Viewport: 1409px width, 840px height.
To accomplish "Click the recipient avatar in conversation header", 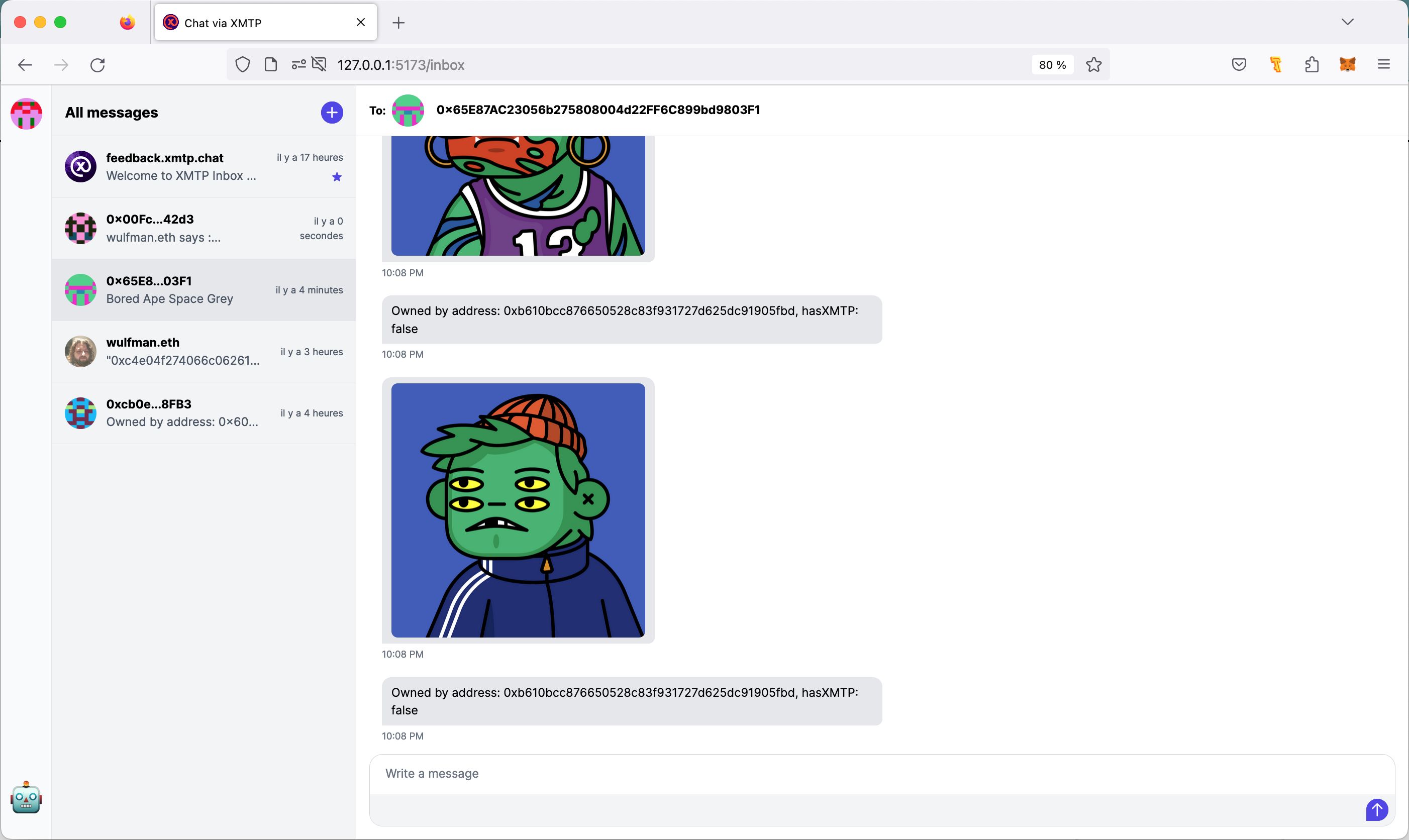I will [x=408, y=111].
